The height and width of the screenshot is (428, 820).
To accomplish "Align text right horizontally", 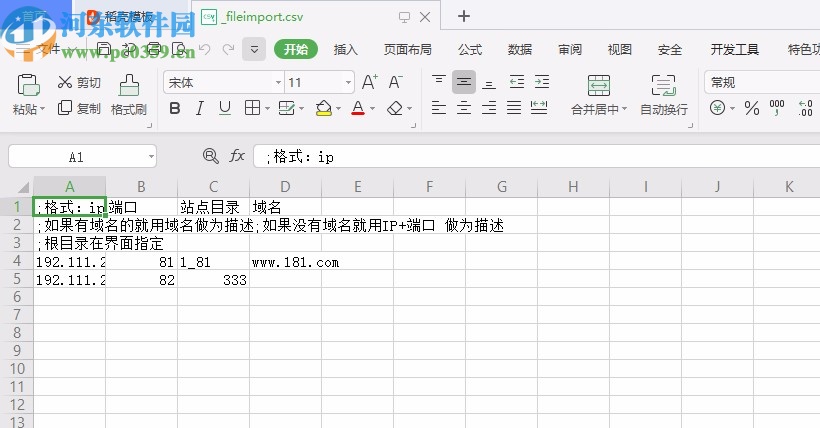I will (489, 108).
